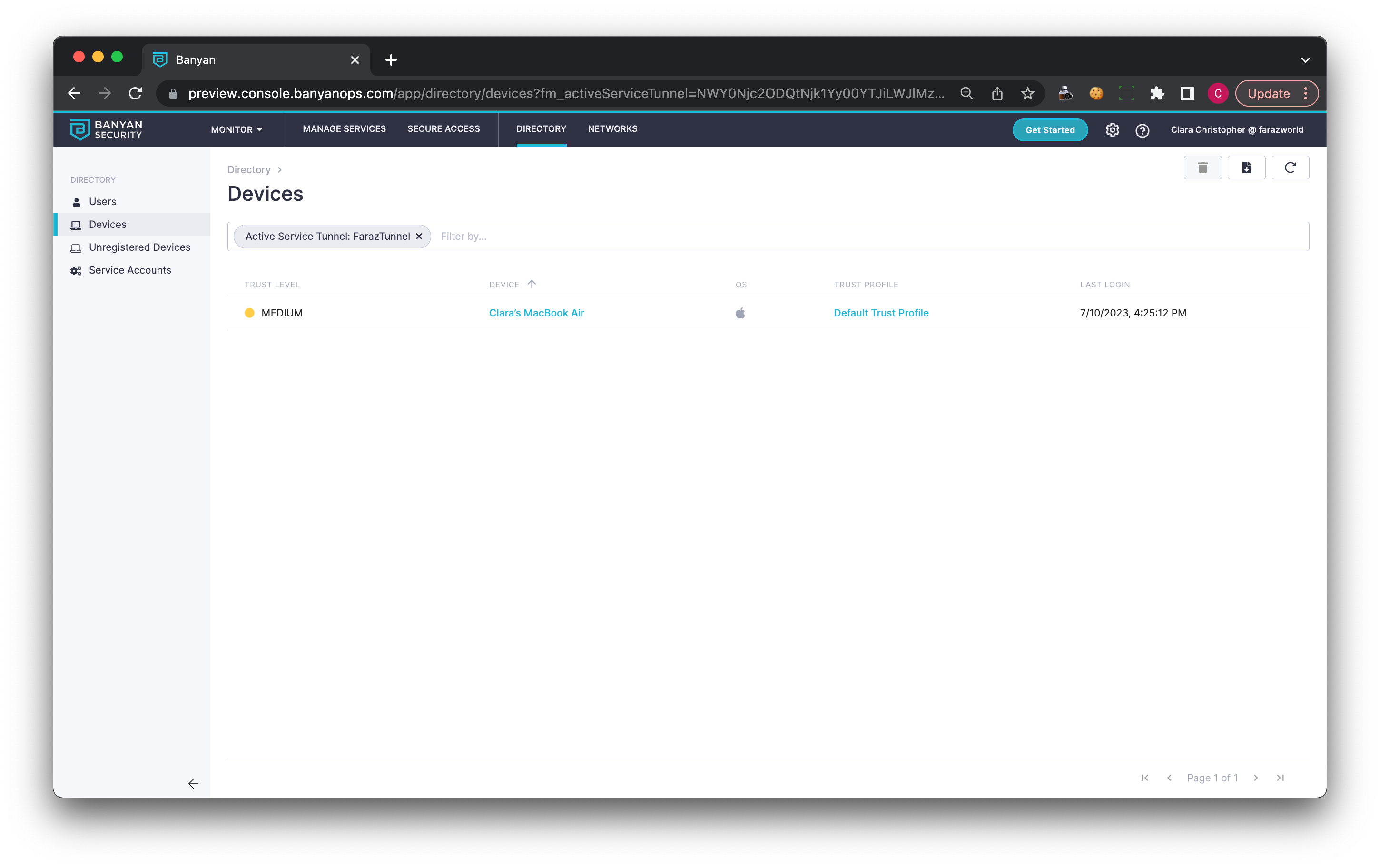The width and height of the screenshot is (1380, 868).
Task: Select Unregistered Devices in sidebar
Action: point(139,247)
